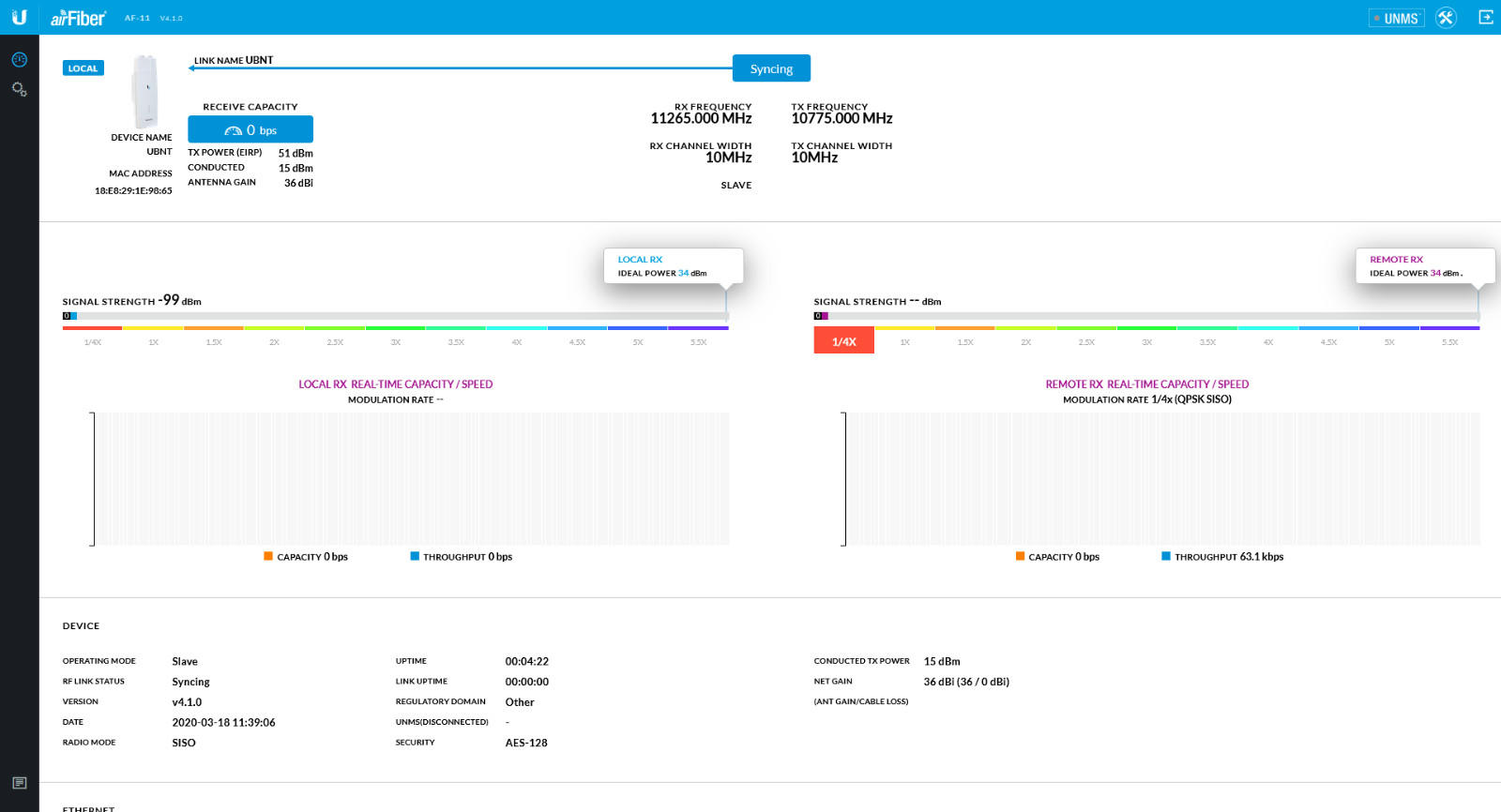The height and width of the screenshot is (812, 1501).
Task: Open the dashboard gauge icon in sidebar
Action: coord(19,60)
